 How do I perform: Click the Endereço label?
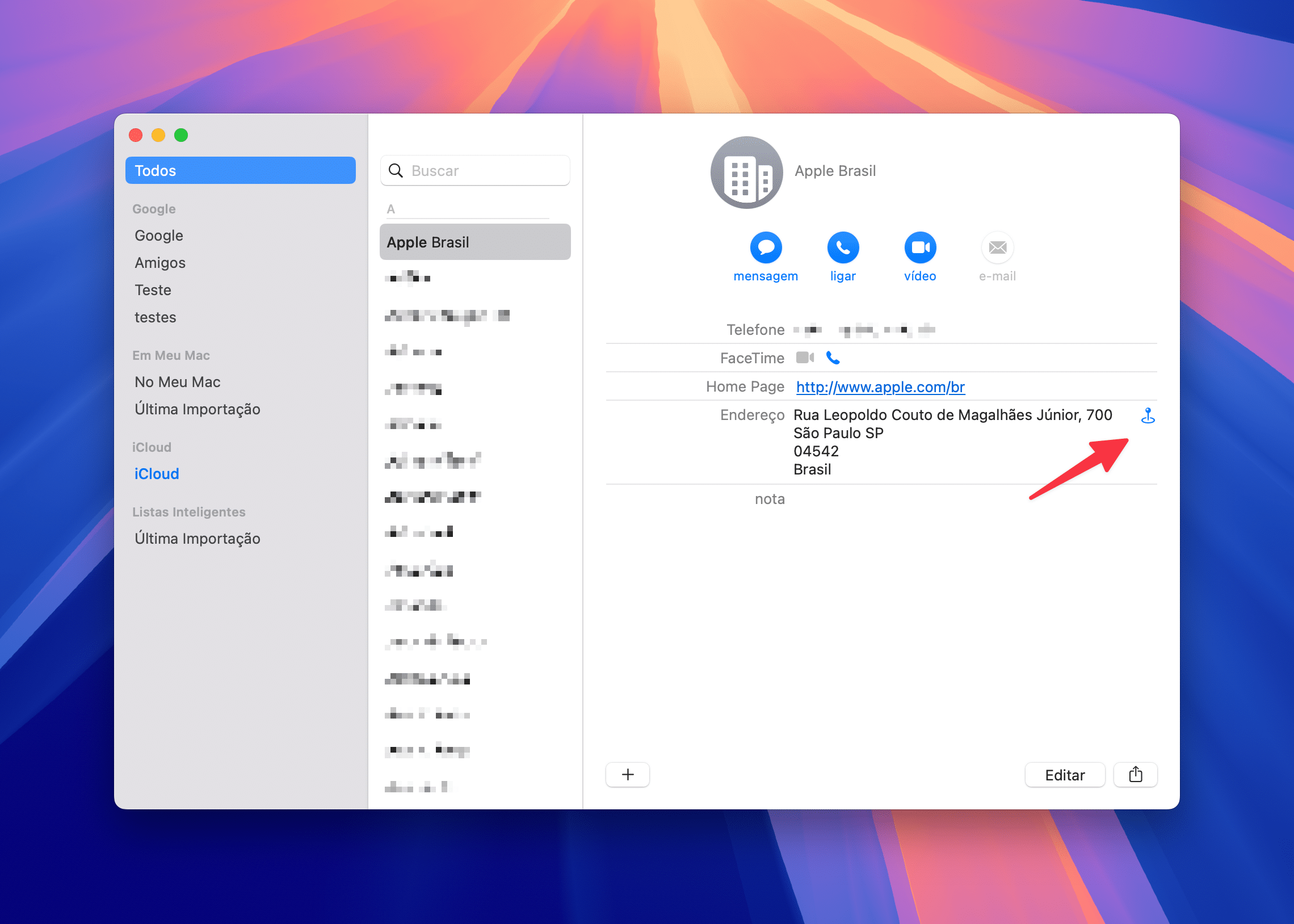pyautogui.click(x=752, y=415)
